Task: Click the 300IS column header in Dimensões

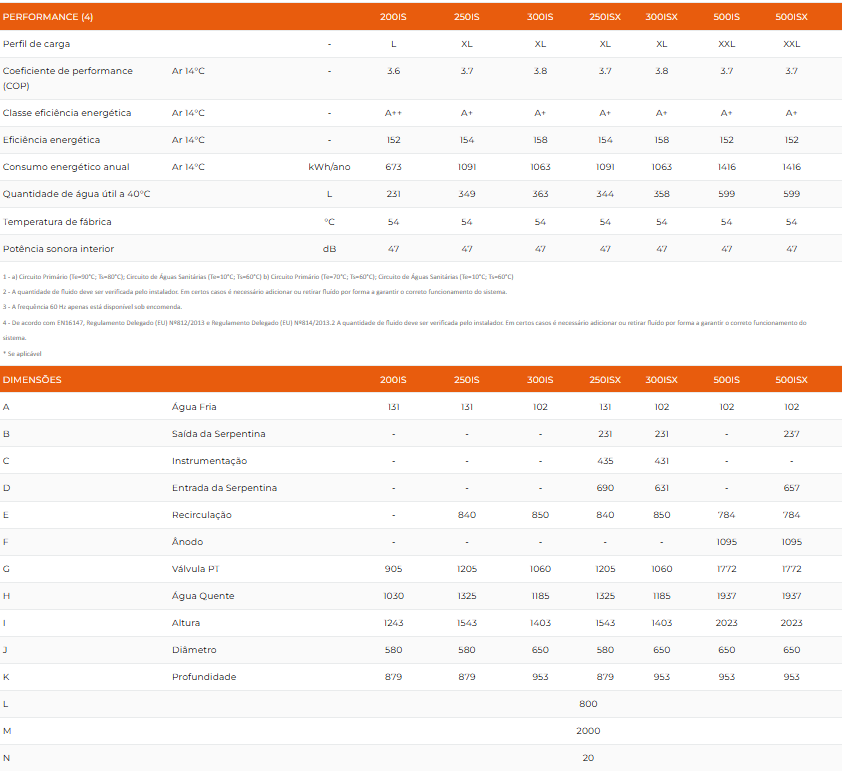Action: click(540, 380)
